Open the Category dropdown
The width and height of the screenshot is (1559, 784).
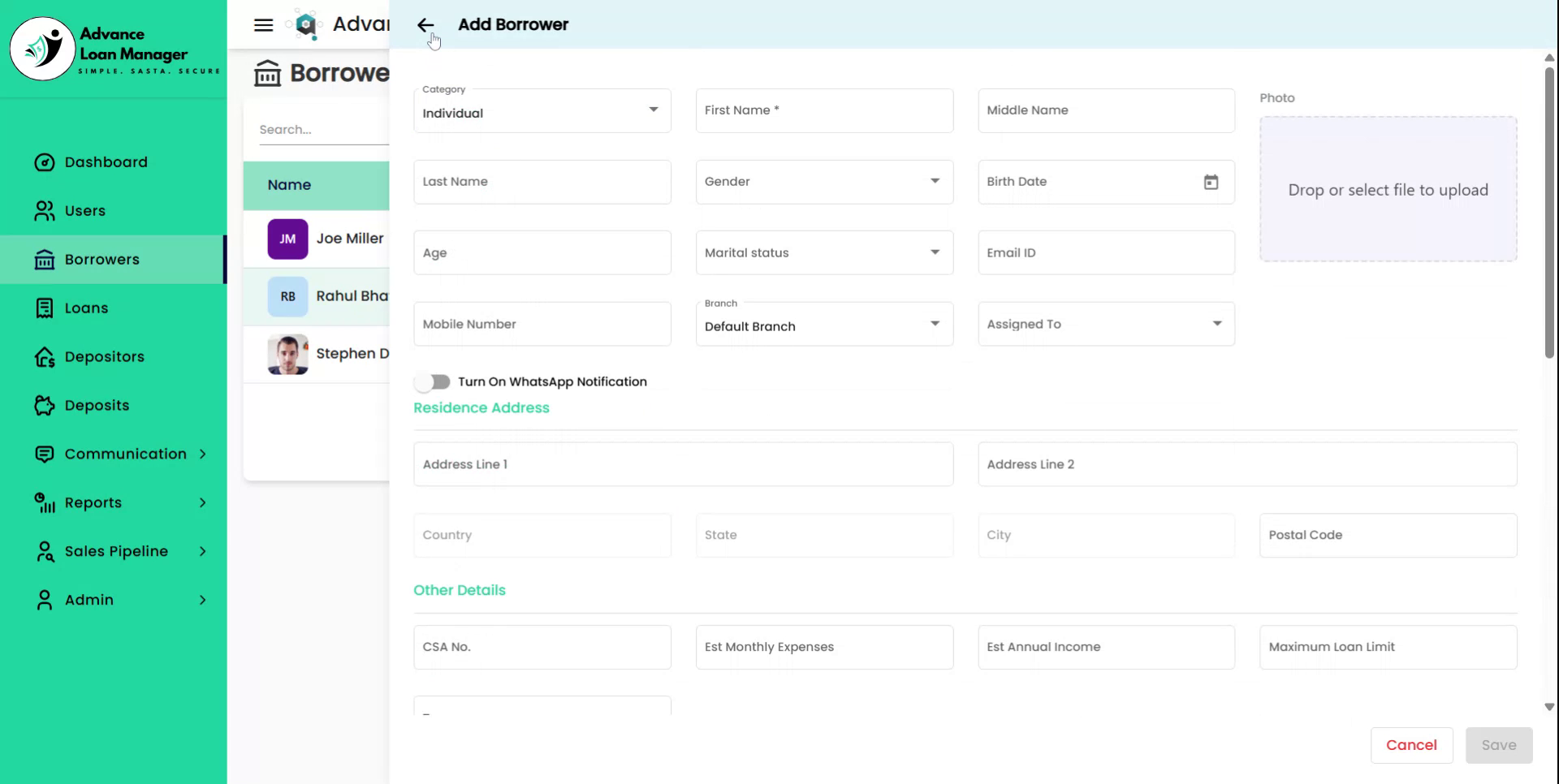[x=654, y=109]
